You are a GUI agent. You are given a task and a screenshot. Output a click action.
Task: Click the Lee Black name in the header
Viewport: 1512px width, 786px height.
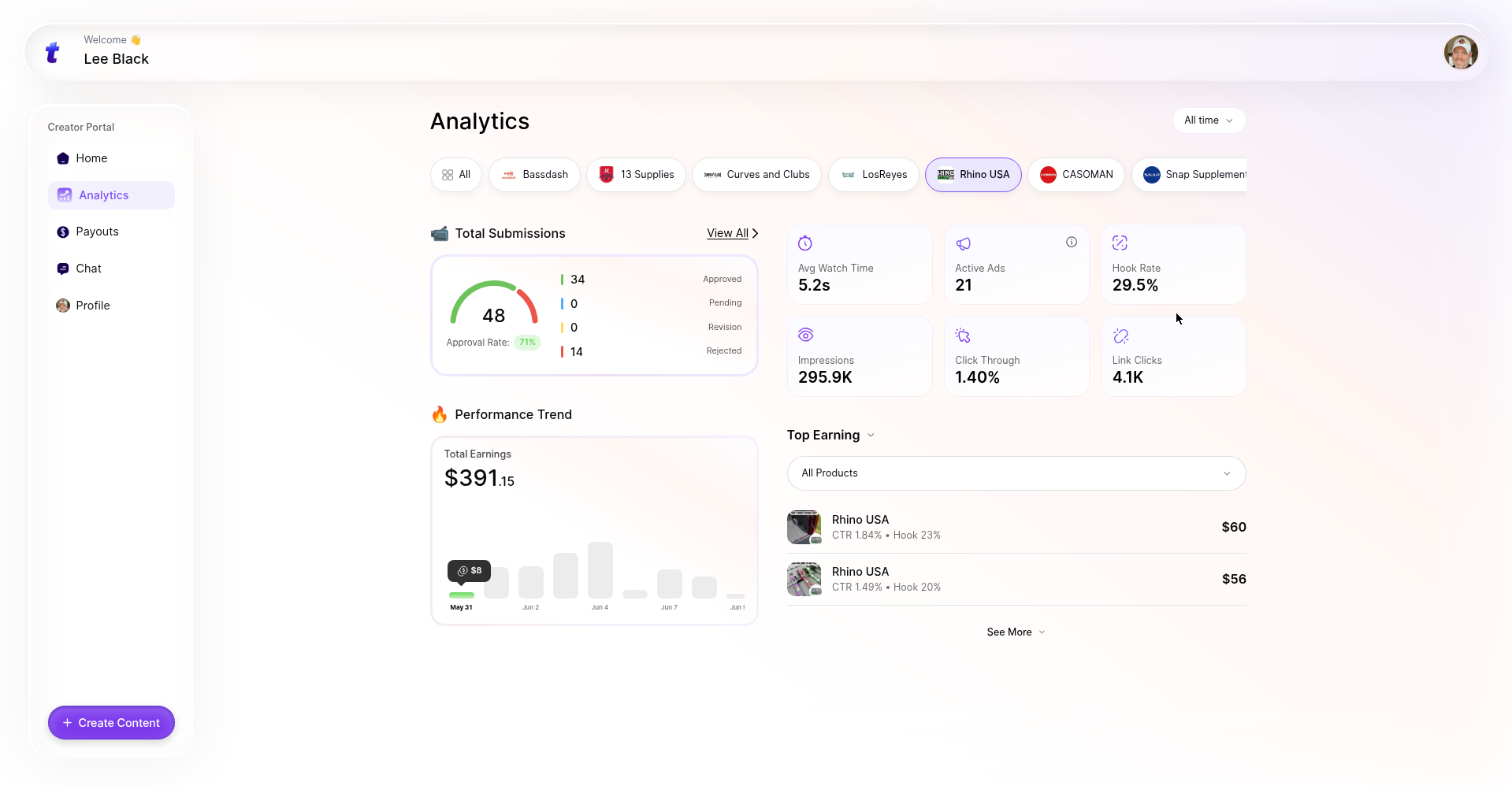[117, 59]
